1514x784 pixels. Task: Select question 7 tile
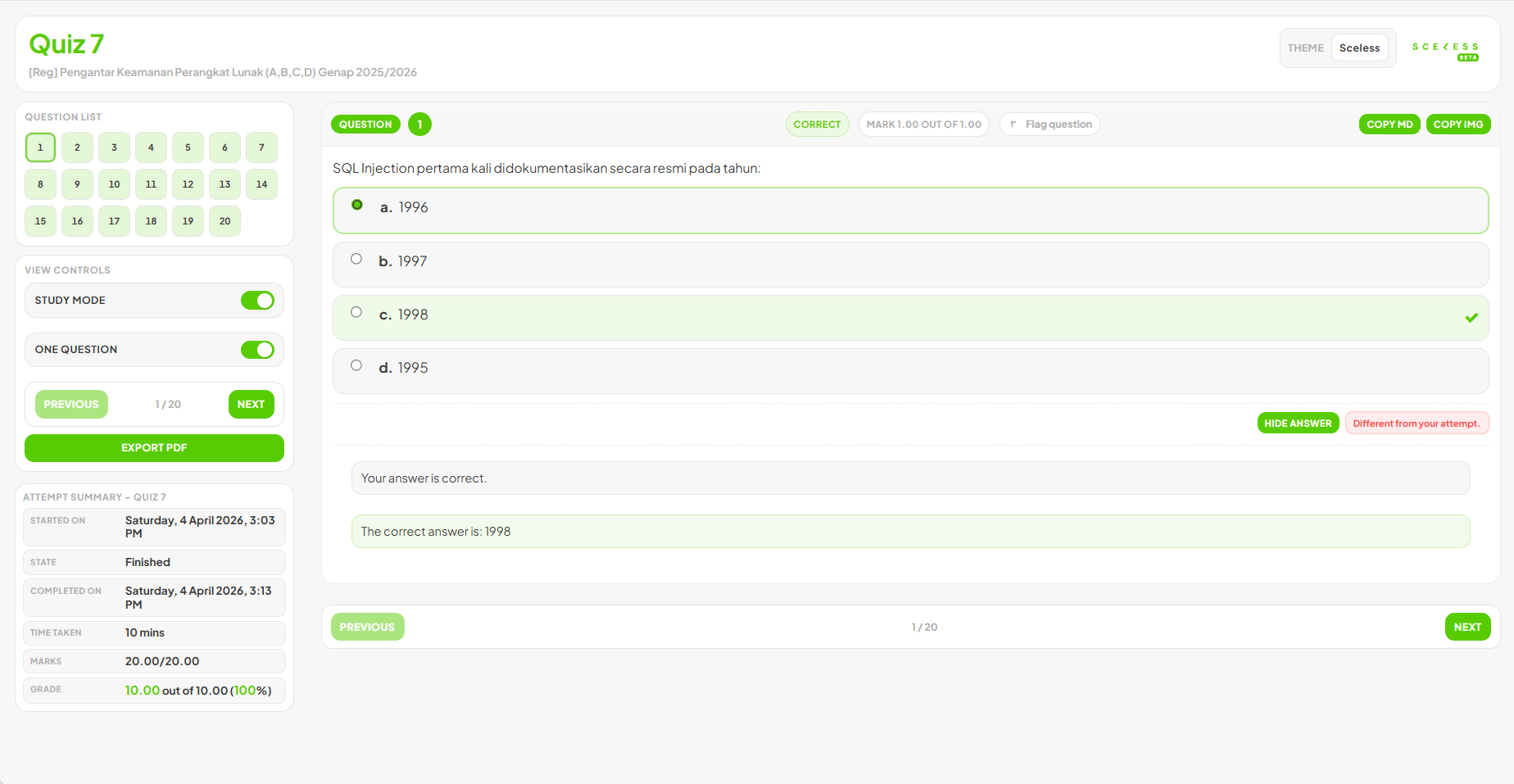pos(261,147)
